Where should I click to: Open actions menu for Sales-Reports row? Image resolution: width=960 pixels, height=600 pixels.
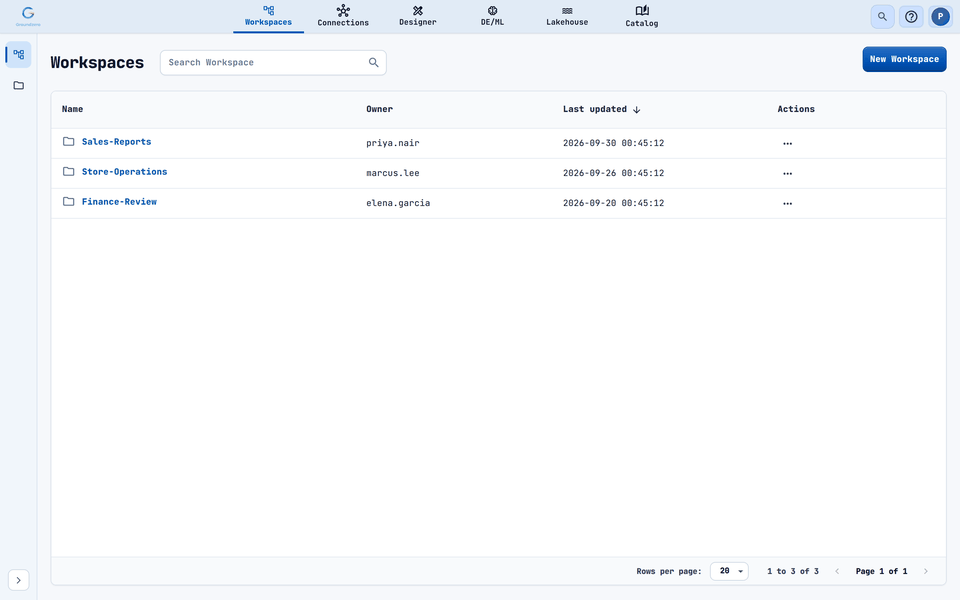787,143
